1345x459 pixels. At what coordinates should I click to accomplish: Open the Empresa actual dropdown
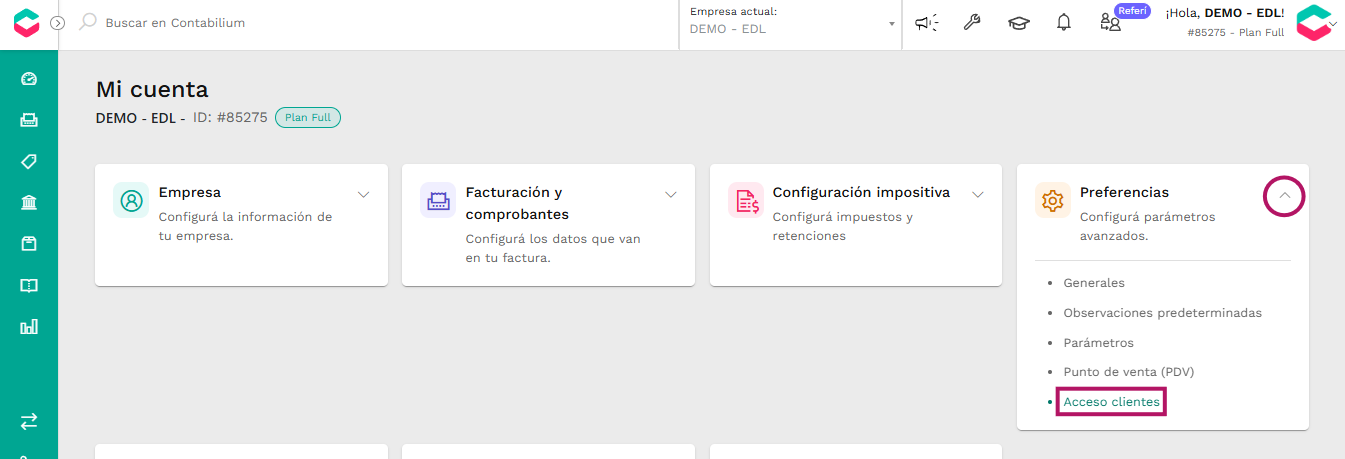click(792, 22)
